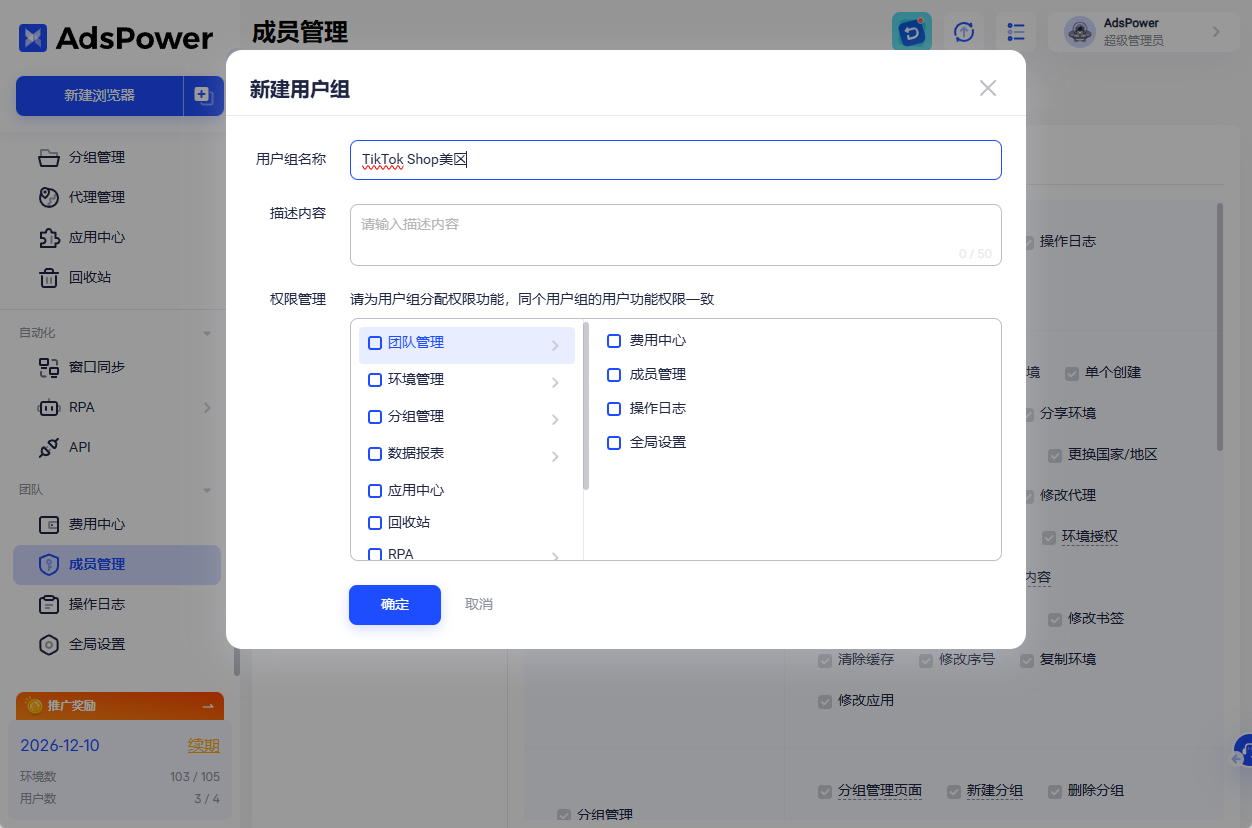The height and width of the screenshot is (828, 1252).
Task: Close the 新建用户组 dialog
Action: 988,88
